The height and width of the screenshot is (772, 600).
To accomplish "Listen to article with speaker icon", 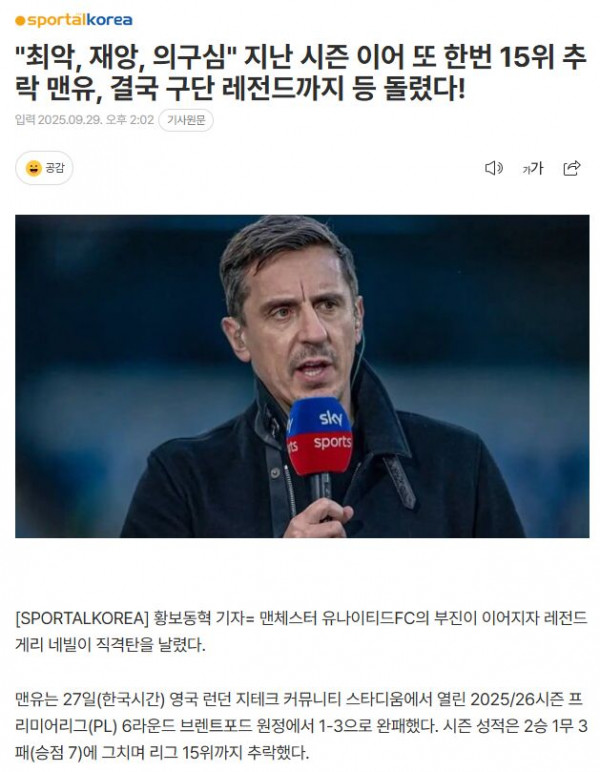I will click(x=494, y=168).
